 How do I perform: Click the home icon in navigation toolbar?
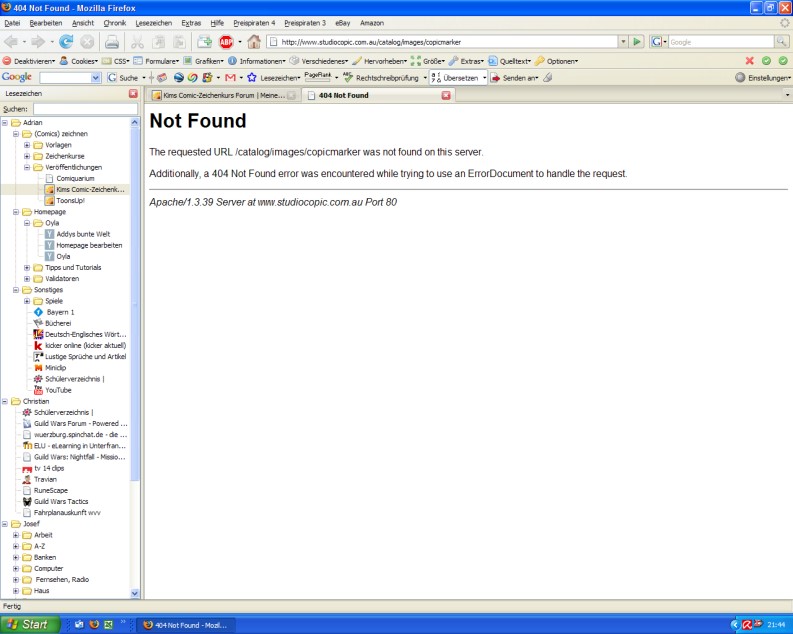254,42
